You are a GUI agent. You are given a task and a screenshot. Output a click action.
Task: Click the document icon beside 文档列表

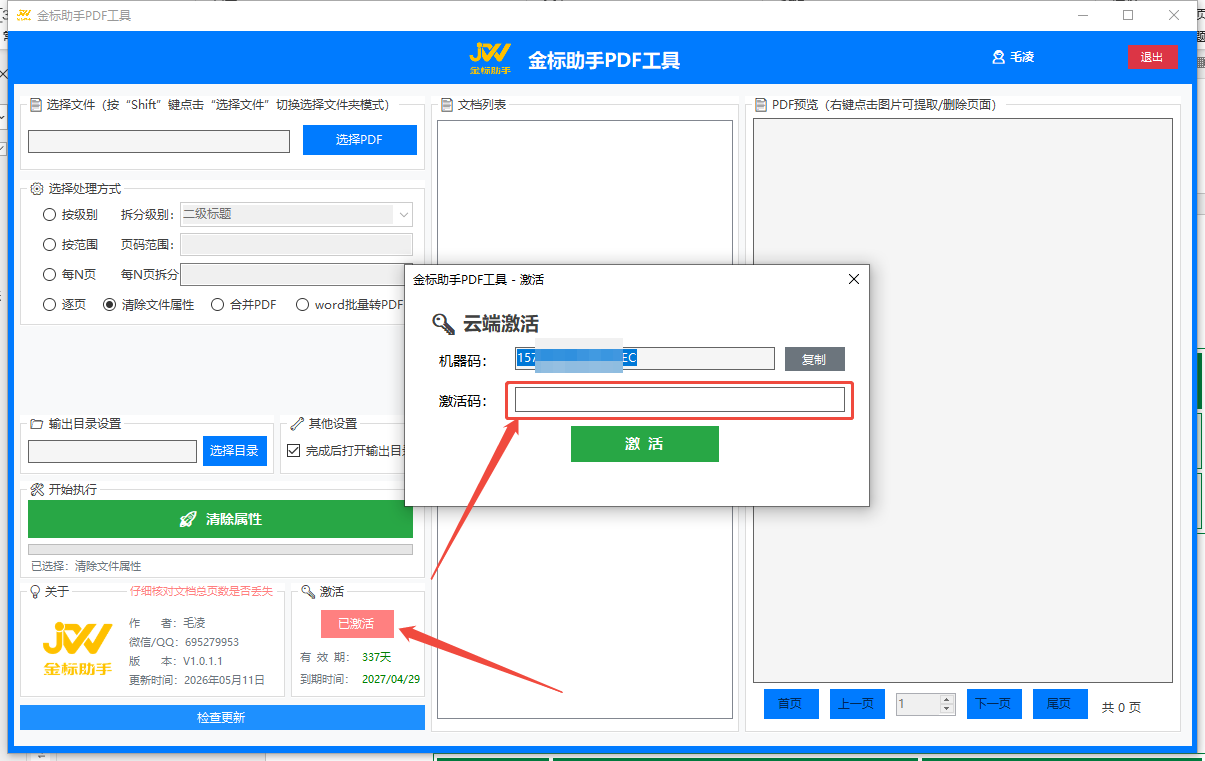point(446,105)
